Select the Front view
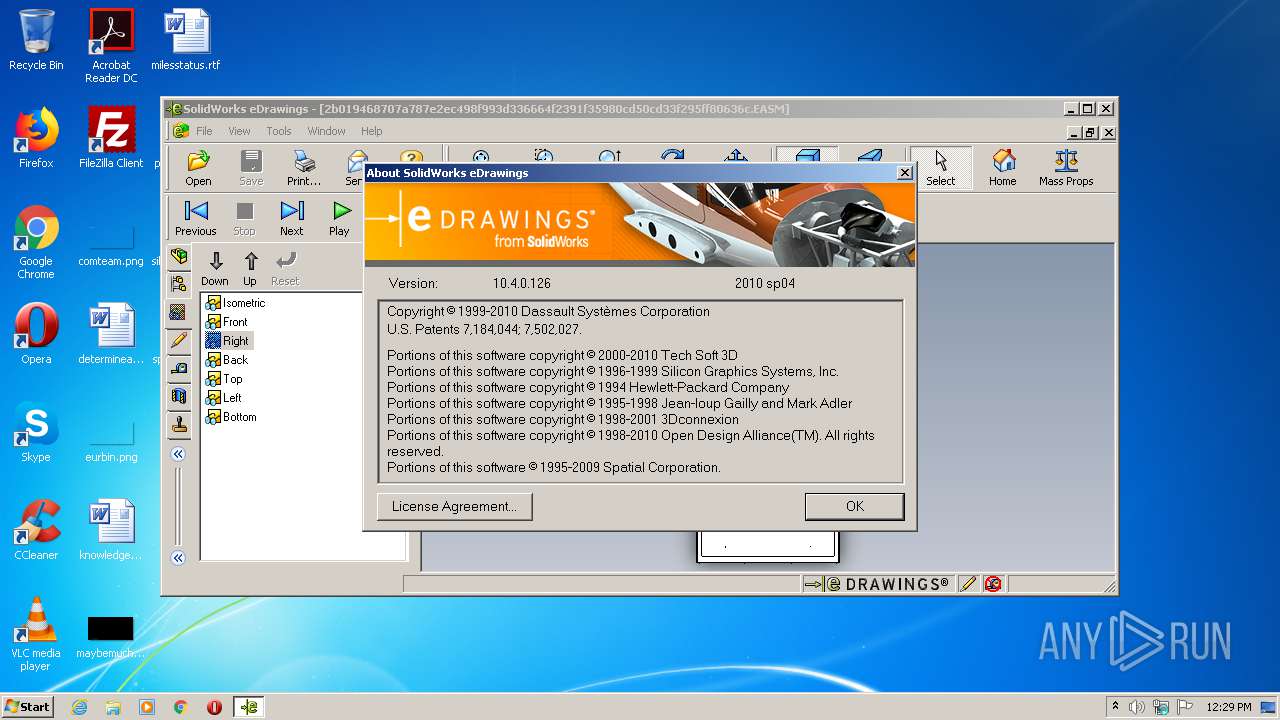Image resolution: width=1280 pixels, height=720 pixels. [x=227, y=322]
